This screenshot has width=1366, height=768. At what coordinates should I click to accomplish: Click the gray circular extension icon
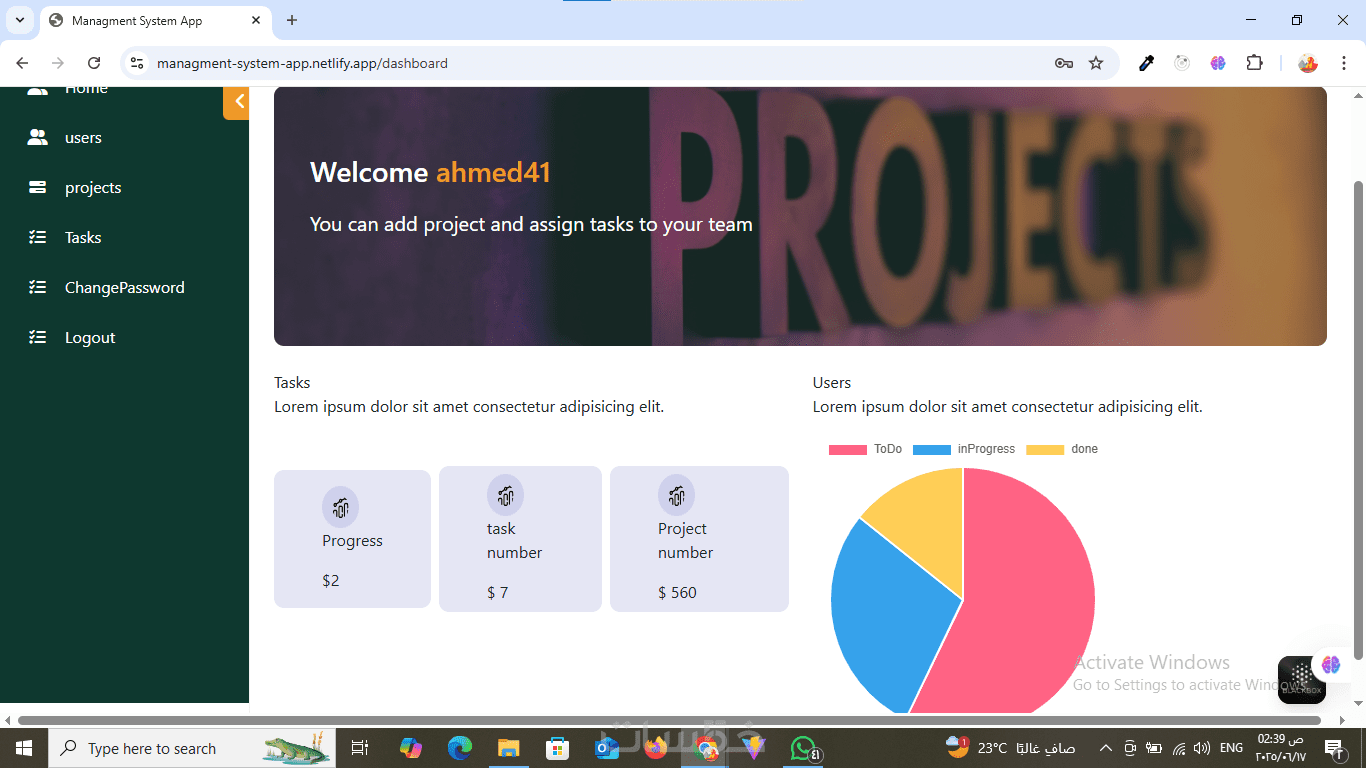click(1182, 63)
